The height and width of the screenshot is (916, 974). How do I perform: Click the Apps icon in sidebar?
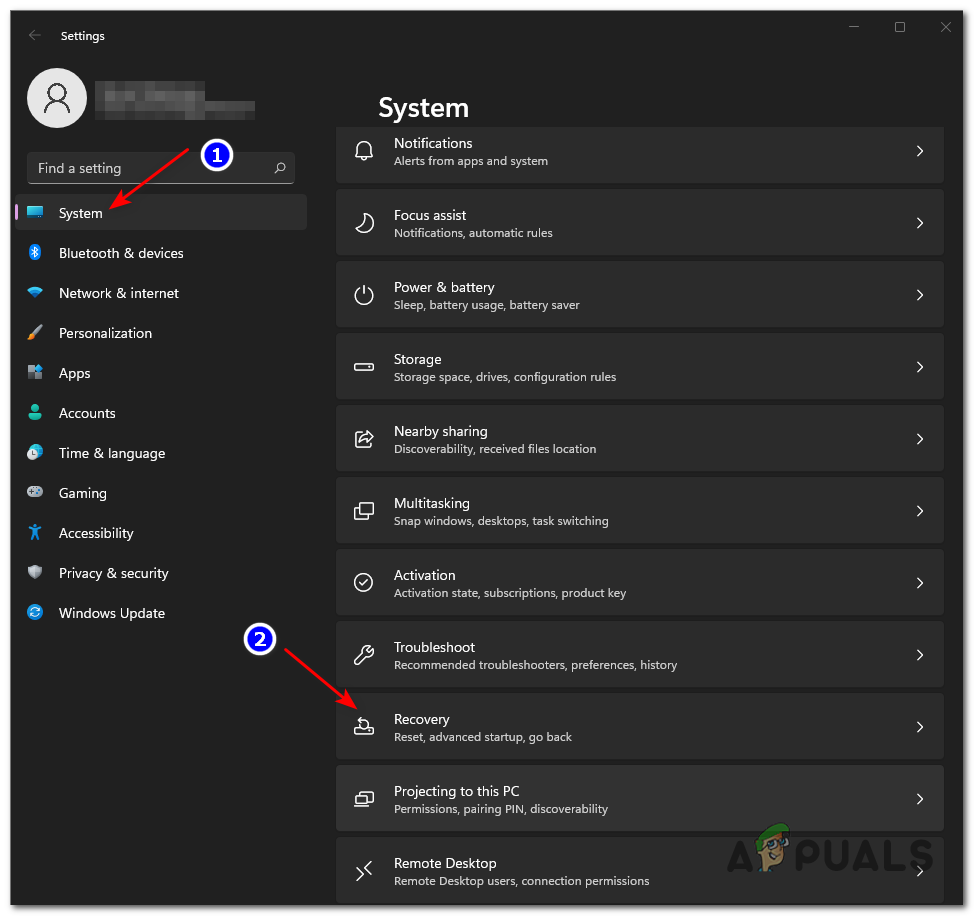tap(35, 373)
